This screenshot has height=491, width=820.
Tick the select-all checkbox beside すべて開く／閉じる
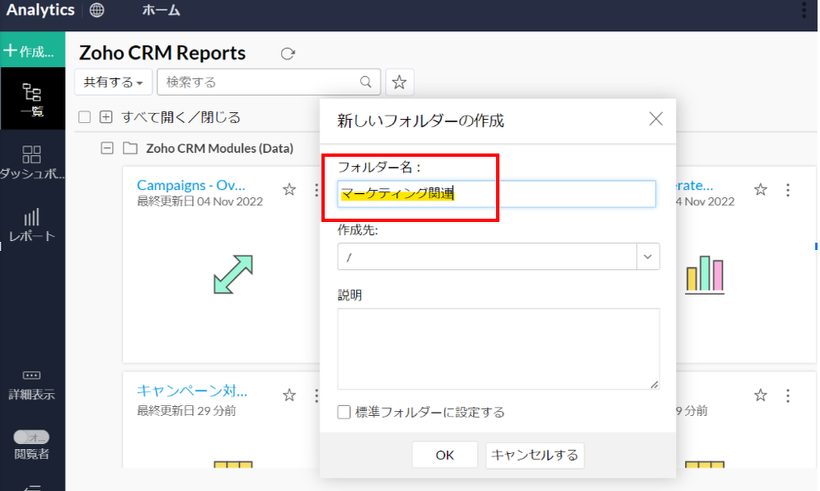[85, 117]
